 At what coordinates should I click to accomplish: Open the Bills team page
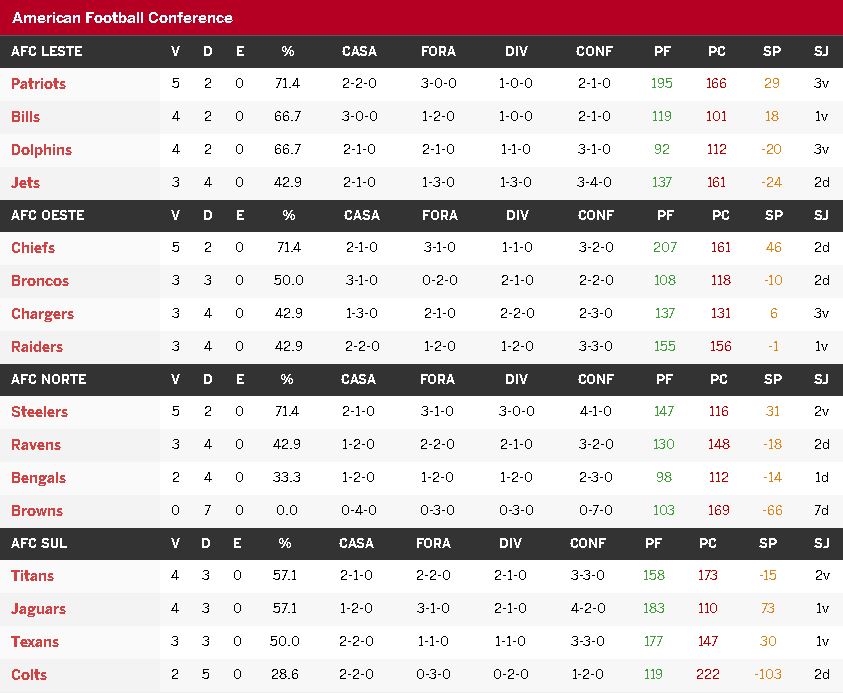(x=25, y=117)
